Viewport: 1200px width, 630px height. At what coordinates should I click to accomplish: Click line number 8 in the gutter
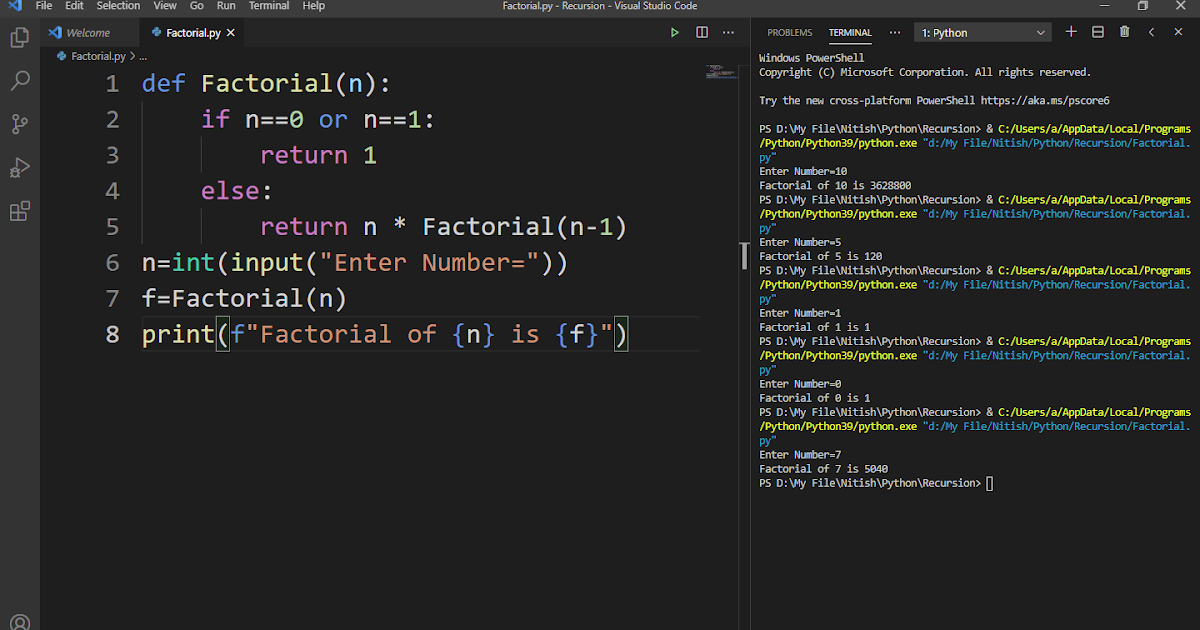(112, 333)
